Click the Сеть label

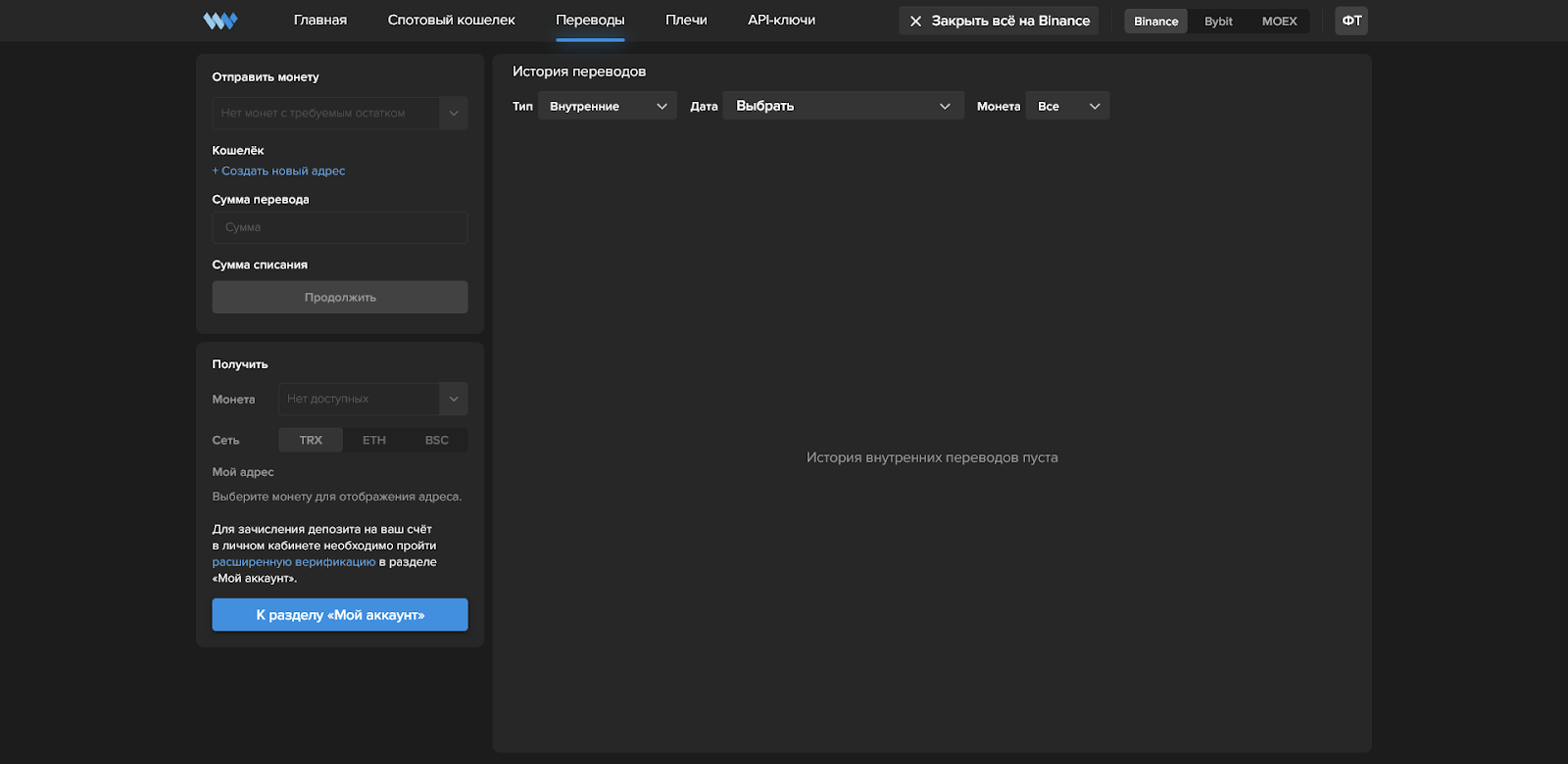click(225, 440)
